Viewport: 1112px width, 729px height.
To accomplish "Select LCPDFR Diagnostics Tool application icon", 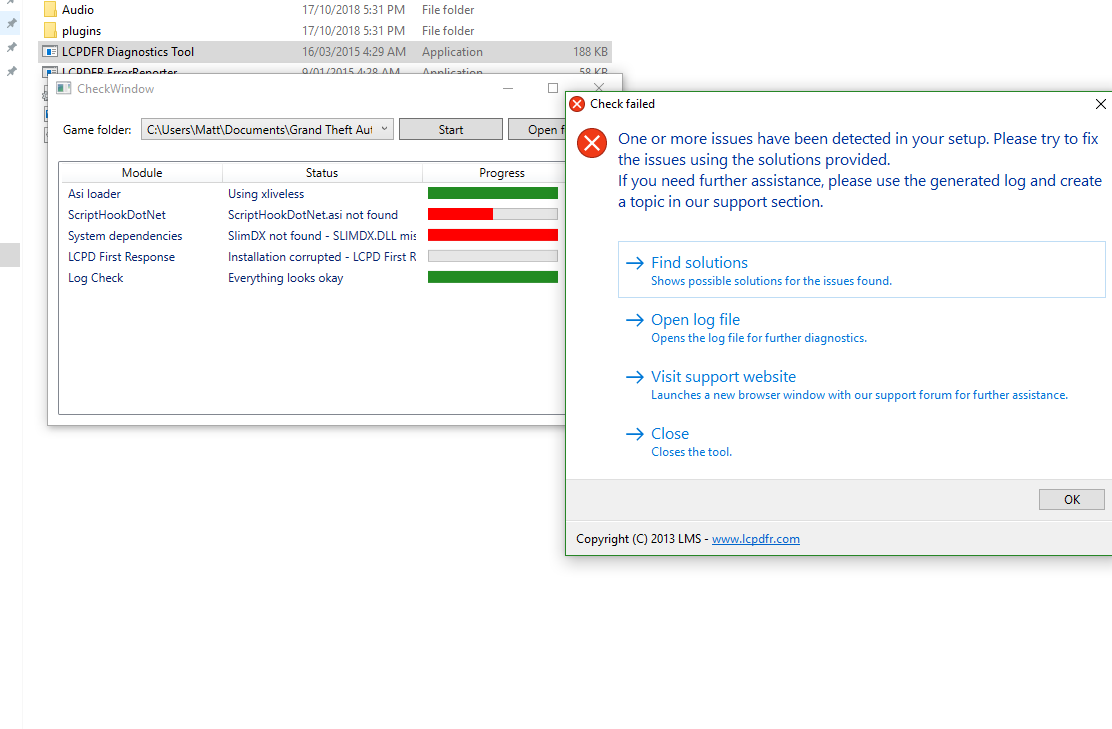I will pyautogui.click(x=50, y=52).
